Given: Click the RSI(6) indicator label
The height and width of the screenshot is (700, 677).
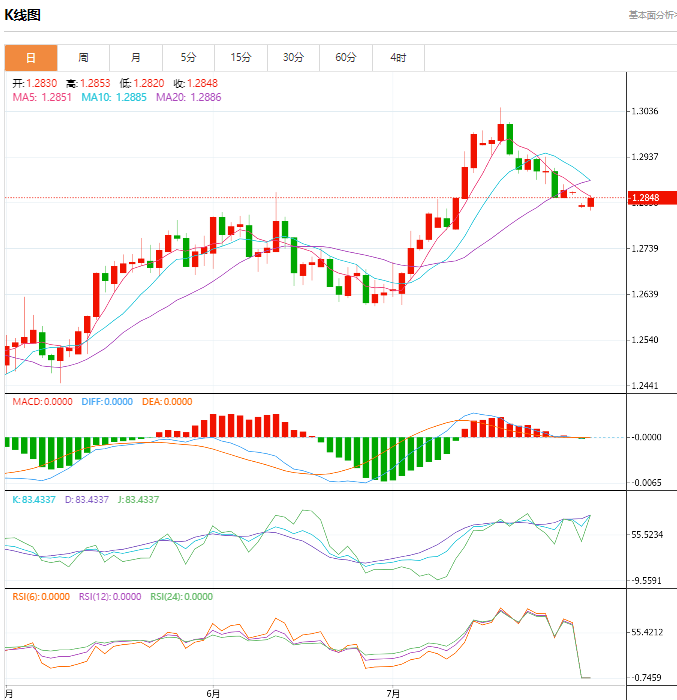Looking at the screenshot, I should pyautogui.click(x=41, y=597).
